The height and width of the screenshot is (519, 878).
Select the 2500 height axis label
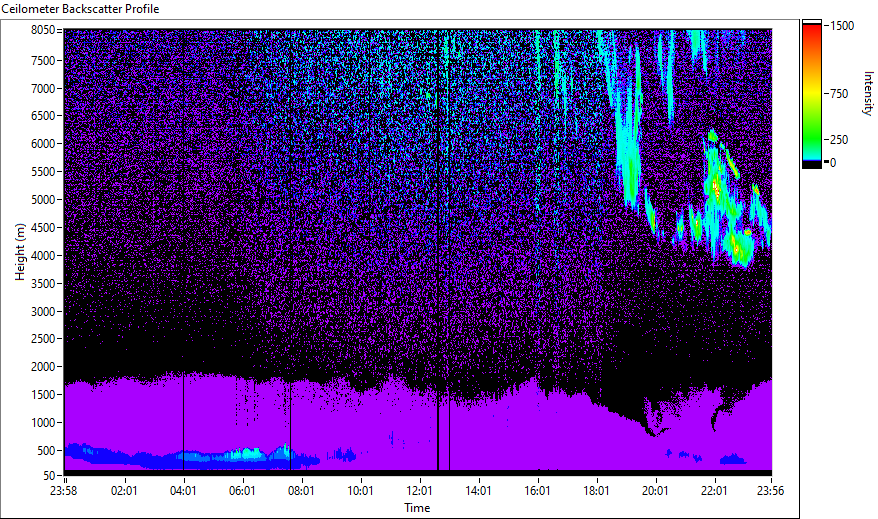point(43,339)
